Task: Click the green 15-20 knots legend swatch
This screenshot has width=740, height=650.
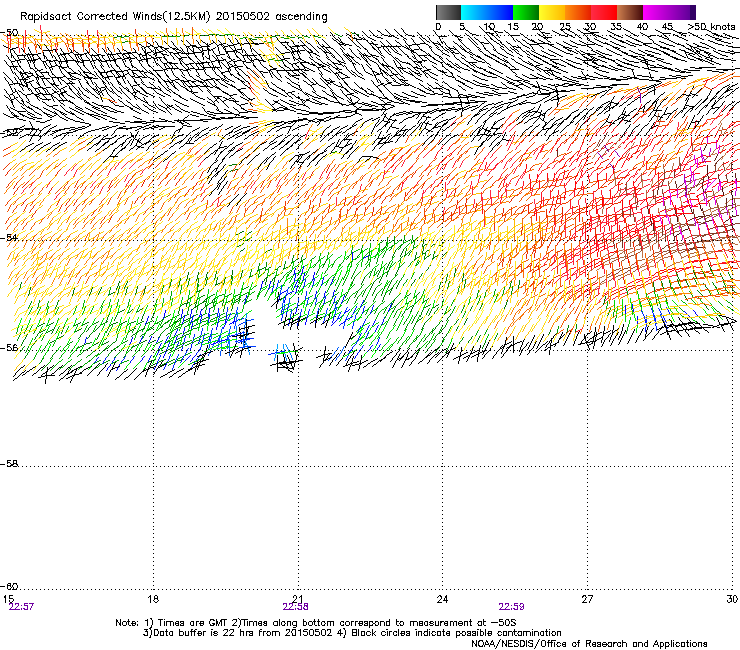Action: (526, 12)
